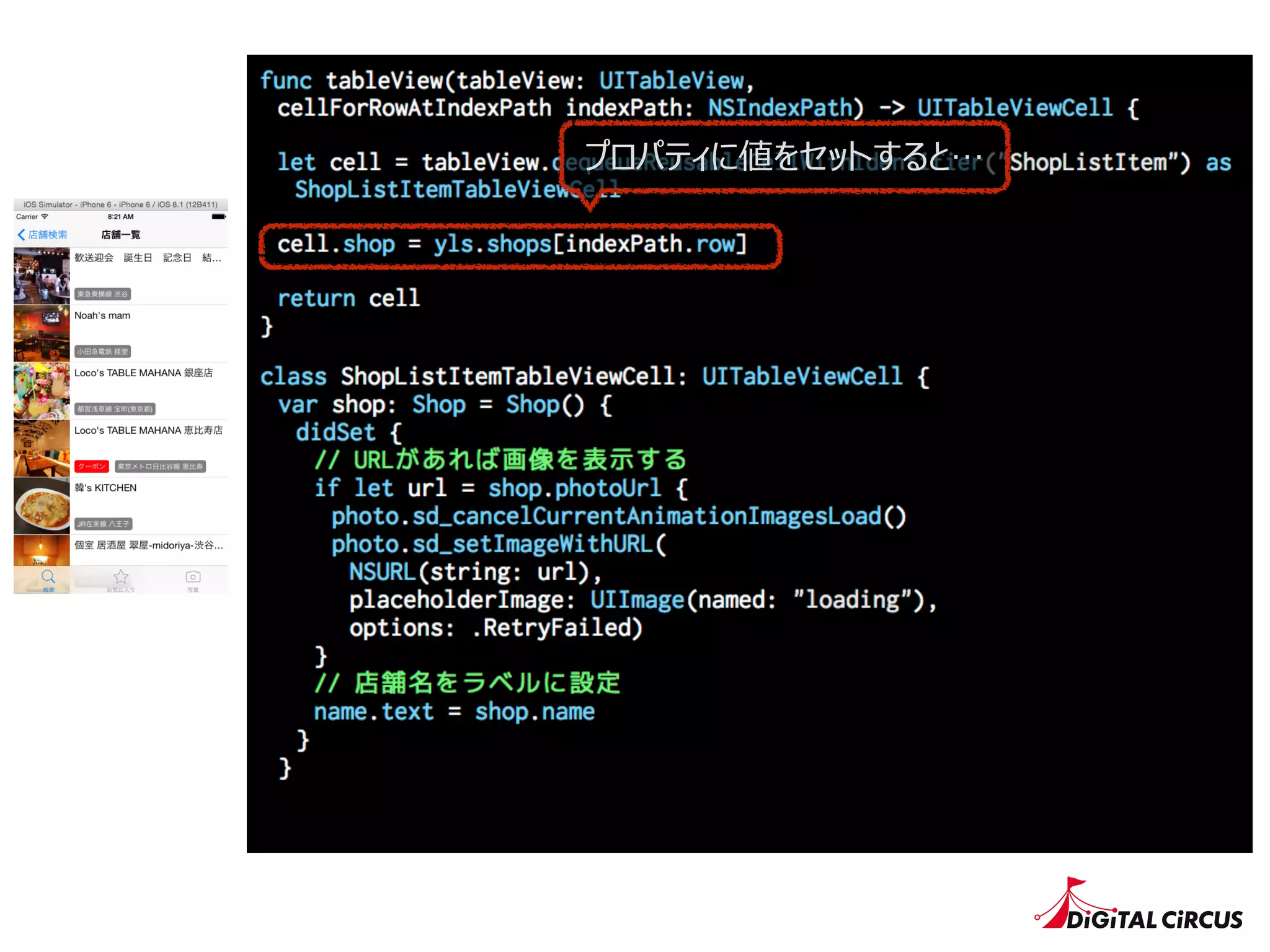The width and height of the screenshot is (1270, 952).
Task: Go back to 店舗検索
Action: [47, 235]
